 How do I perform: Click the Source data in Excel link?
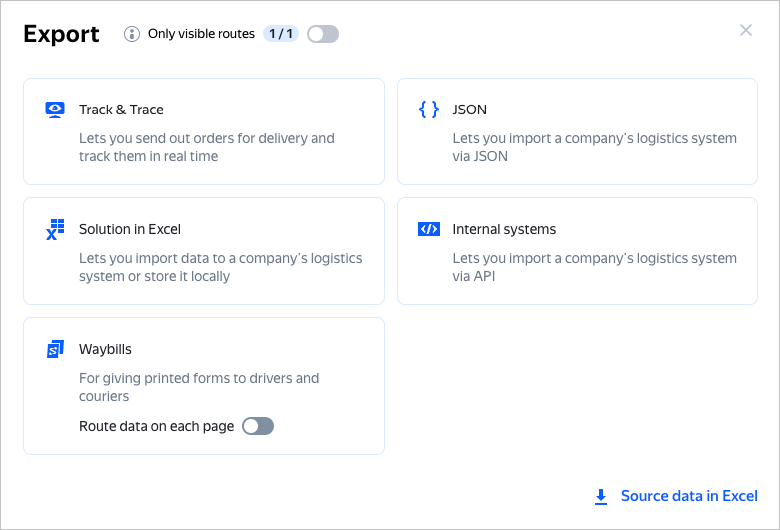(689, 496)
